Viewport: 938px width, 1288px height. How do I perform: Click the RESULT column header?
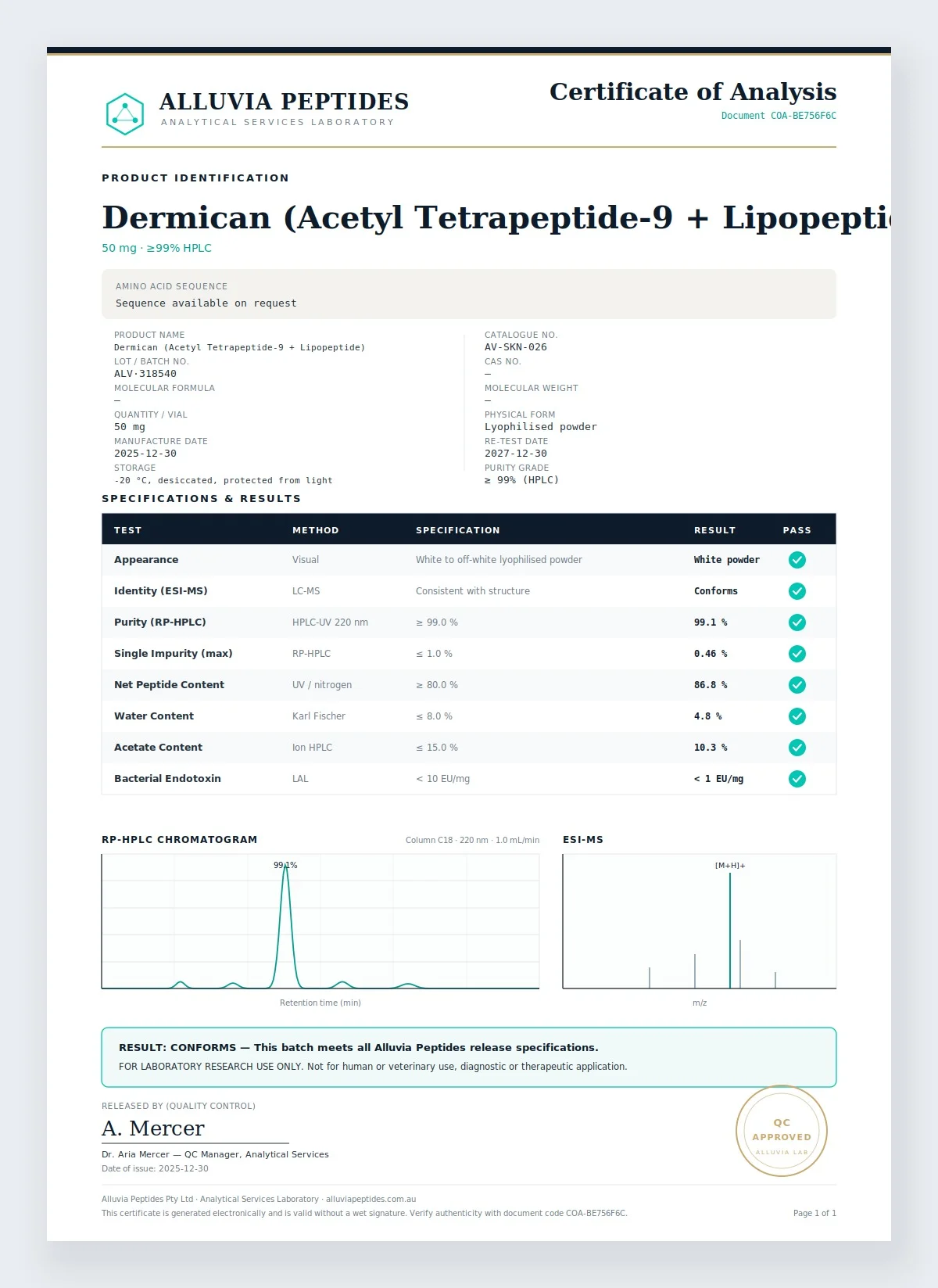pyautogui.click(x=715, y=530)
